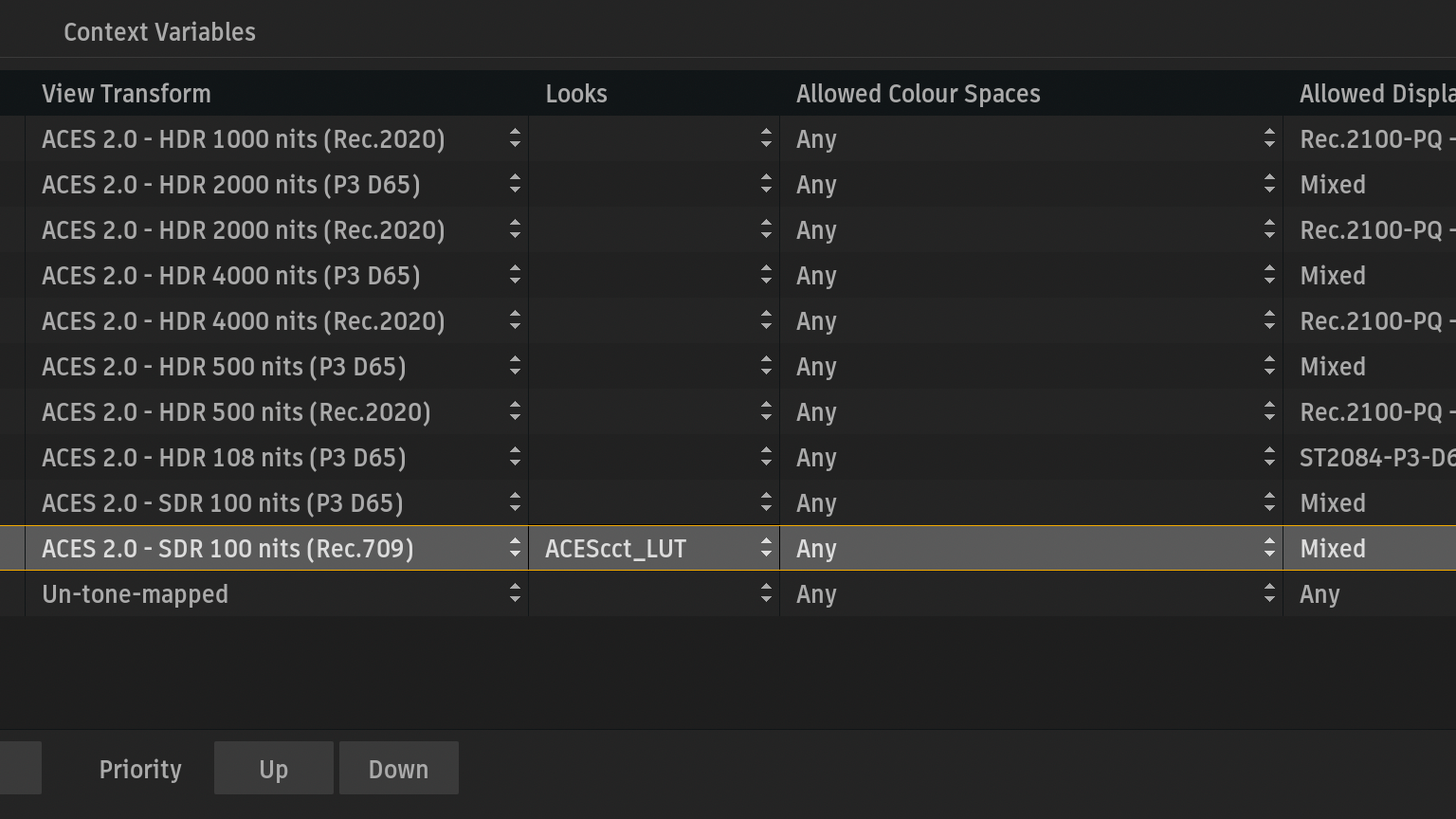The width and height of the screenshot is (1456, 819).
Task: Open View Transform dropdown for HDR 500 nits (Rec.2020)
Action: point(515,412)
